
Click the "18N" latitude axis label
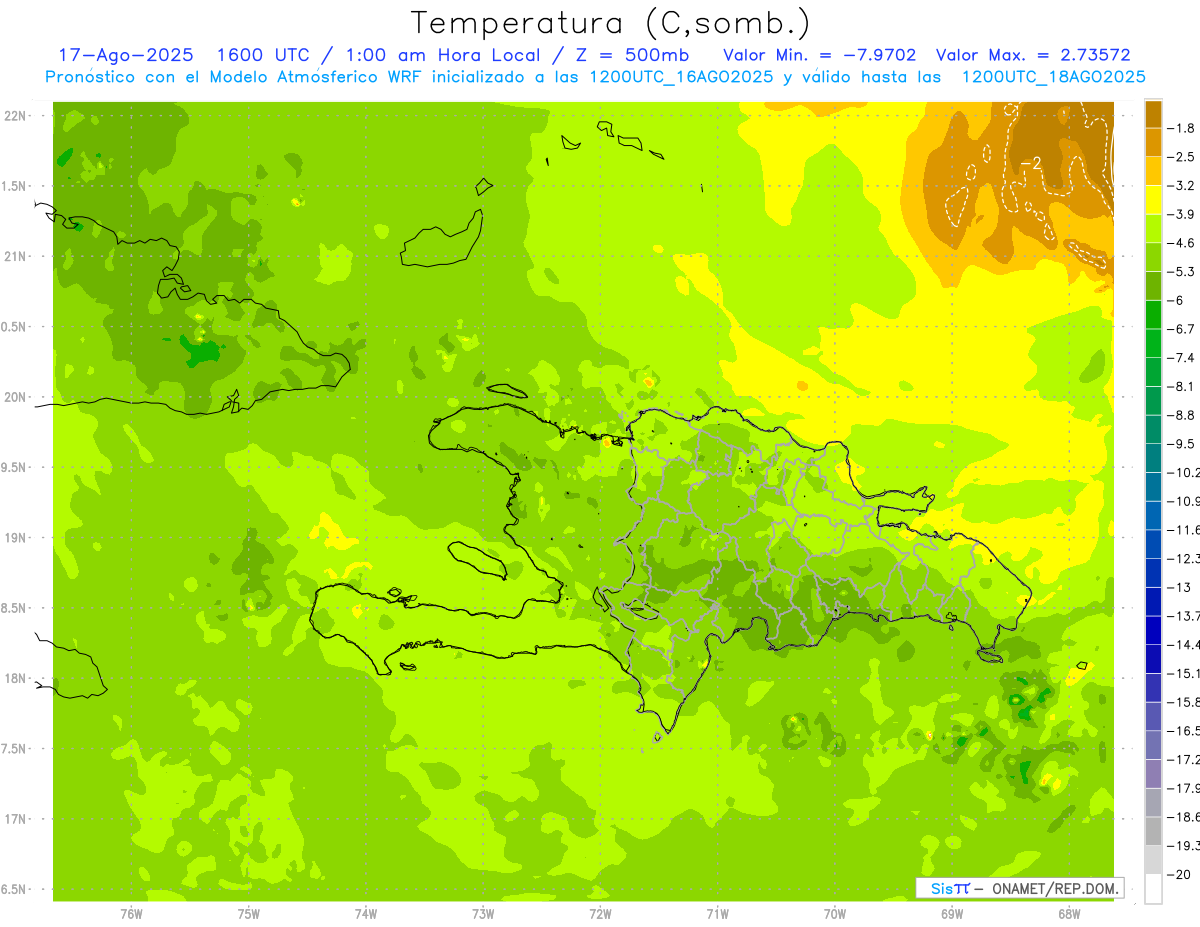(x=14, y=679)
